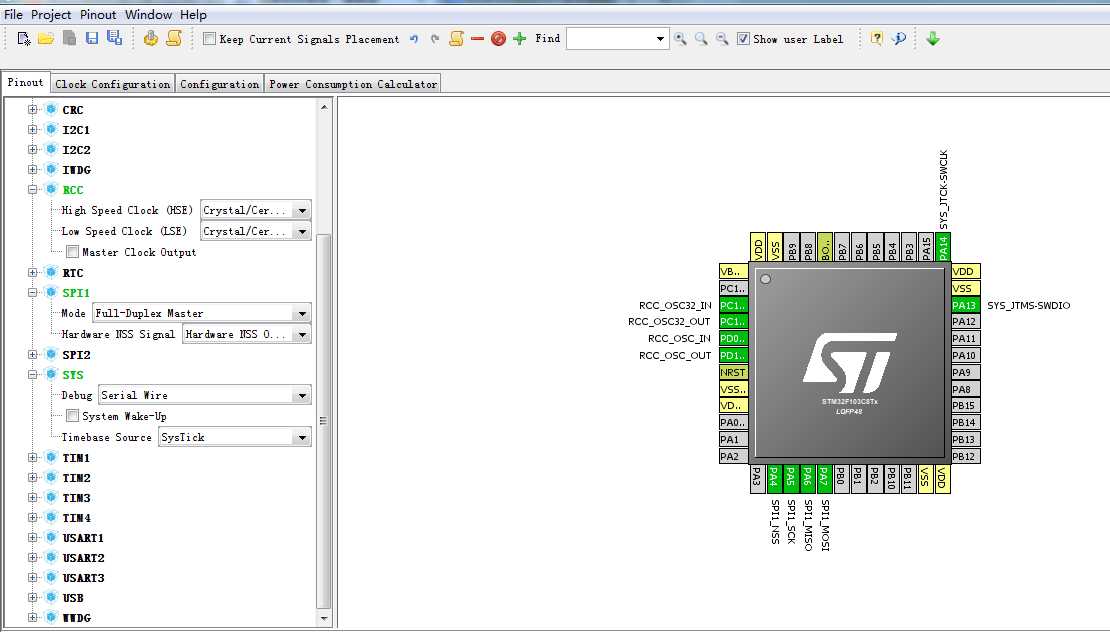Image resolution: width=1110 pixels, height=633 pixels.
Task: Select the WWDG peripheral label
Action: pyautogui.click(x=76, y=617)
